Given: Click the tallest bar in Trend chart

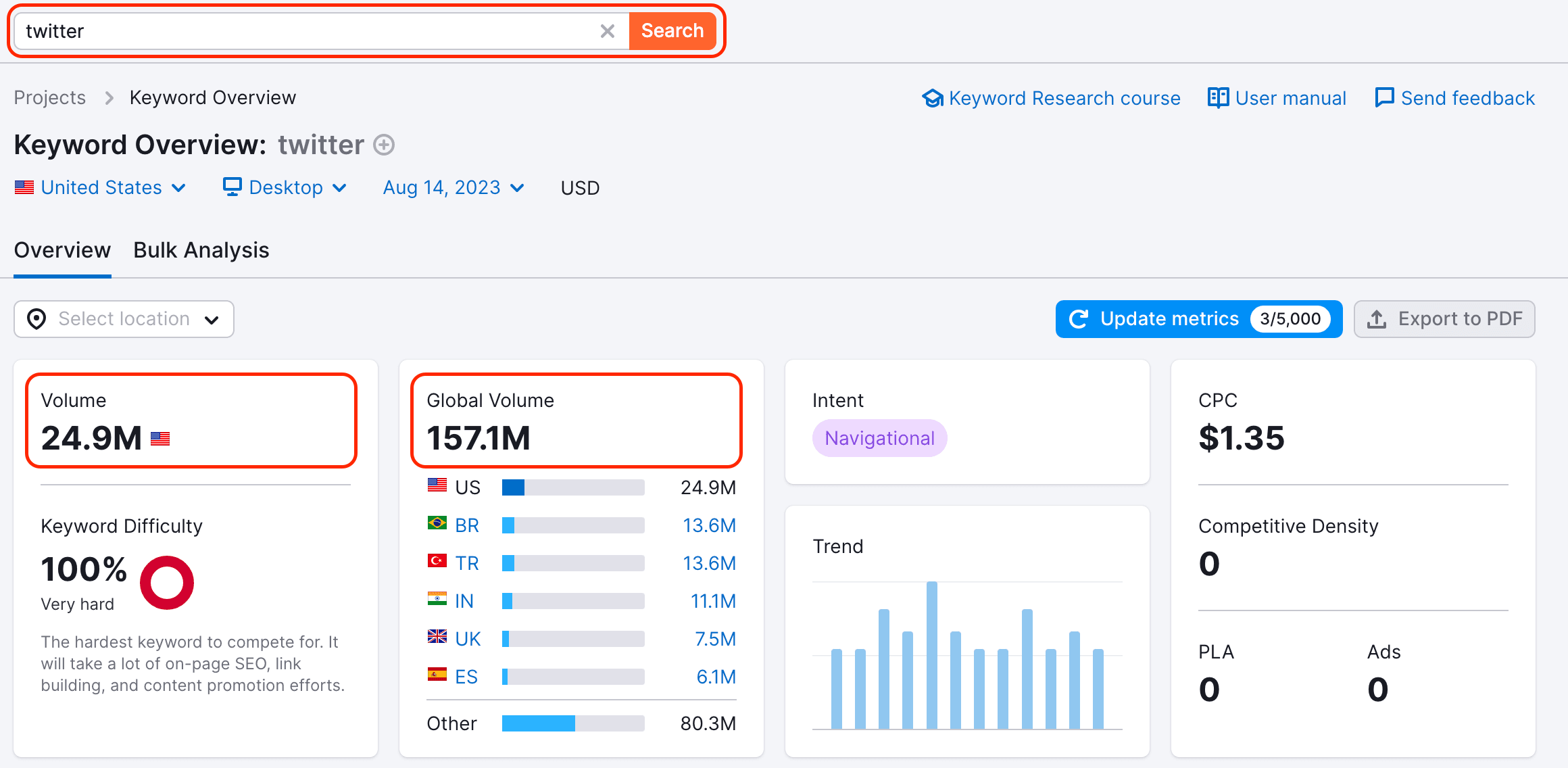Looking at the screenshot, I should coord(932,655).
